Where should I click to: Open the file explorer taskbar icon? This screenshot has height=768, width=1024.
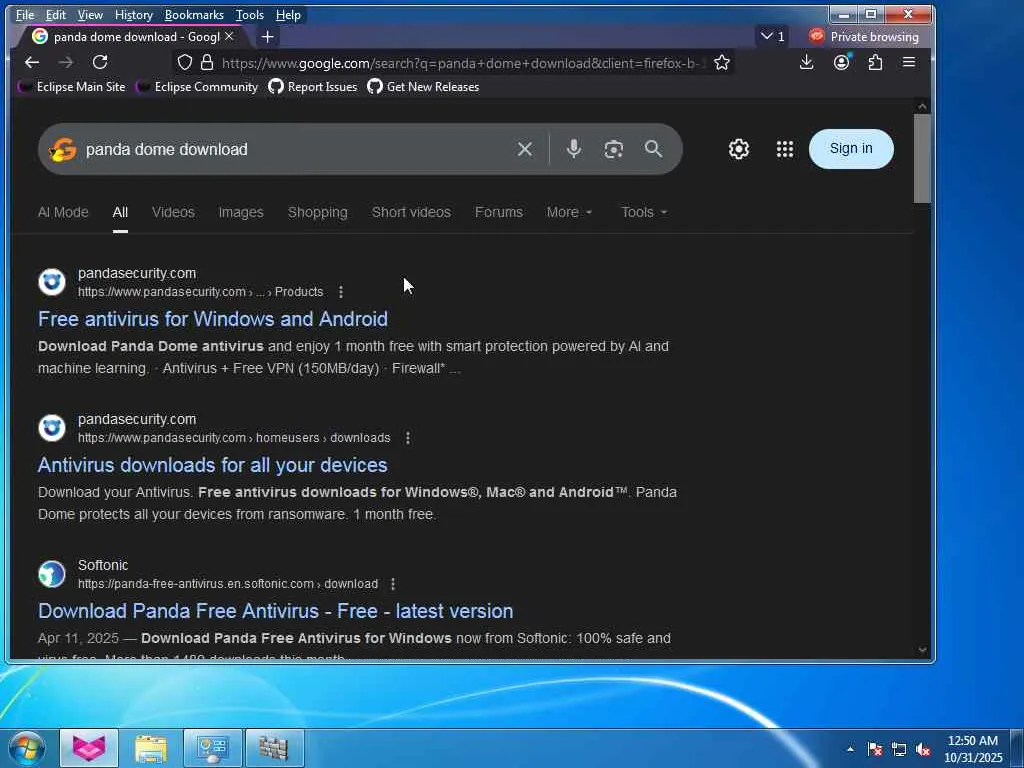pyautogui.click(x=151, y=748)
